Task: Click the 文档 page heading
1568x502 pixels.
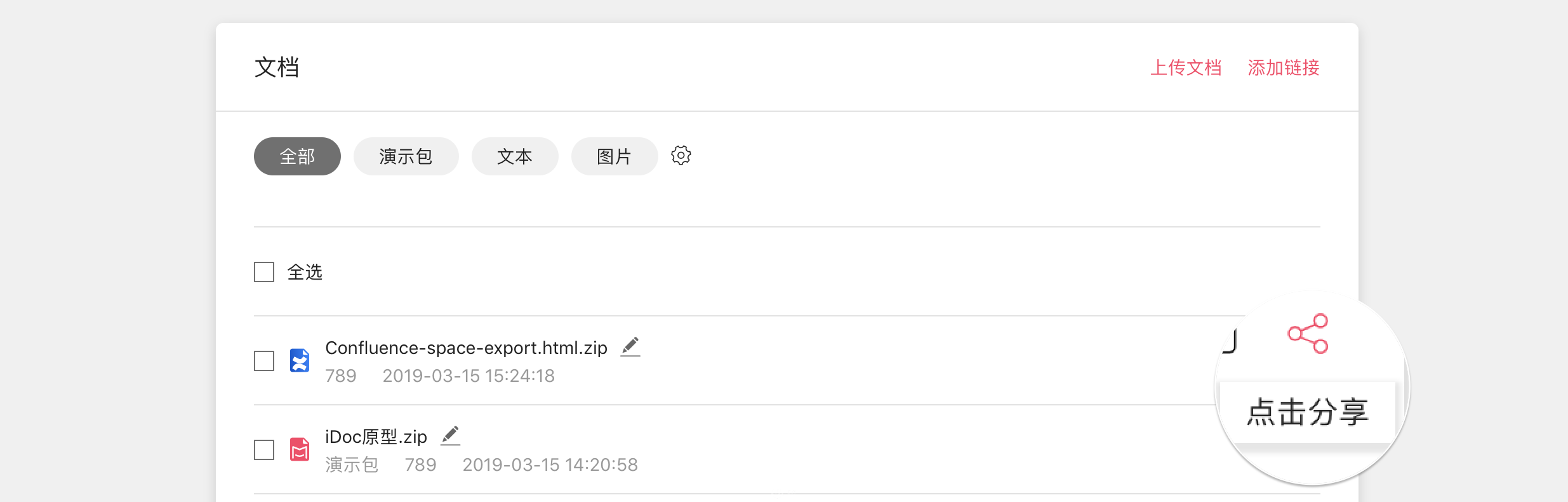Action: [x=277, y=67]
